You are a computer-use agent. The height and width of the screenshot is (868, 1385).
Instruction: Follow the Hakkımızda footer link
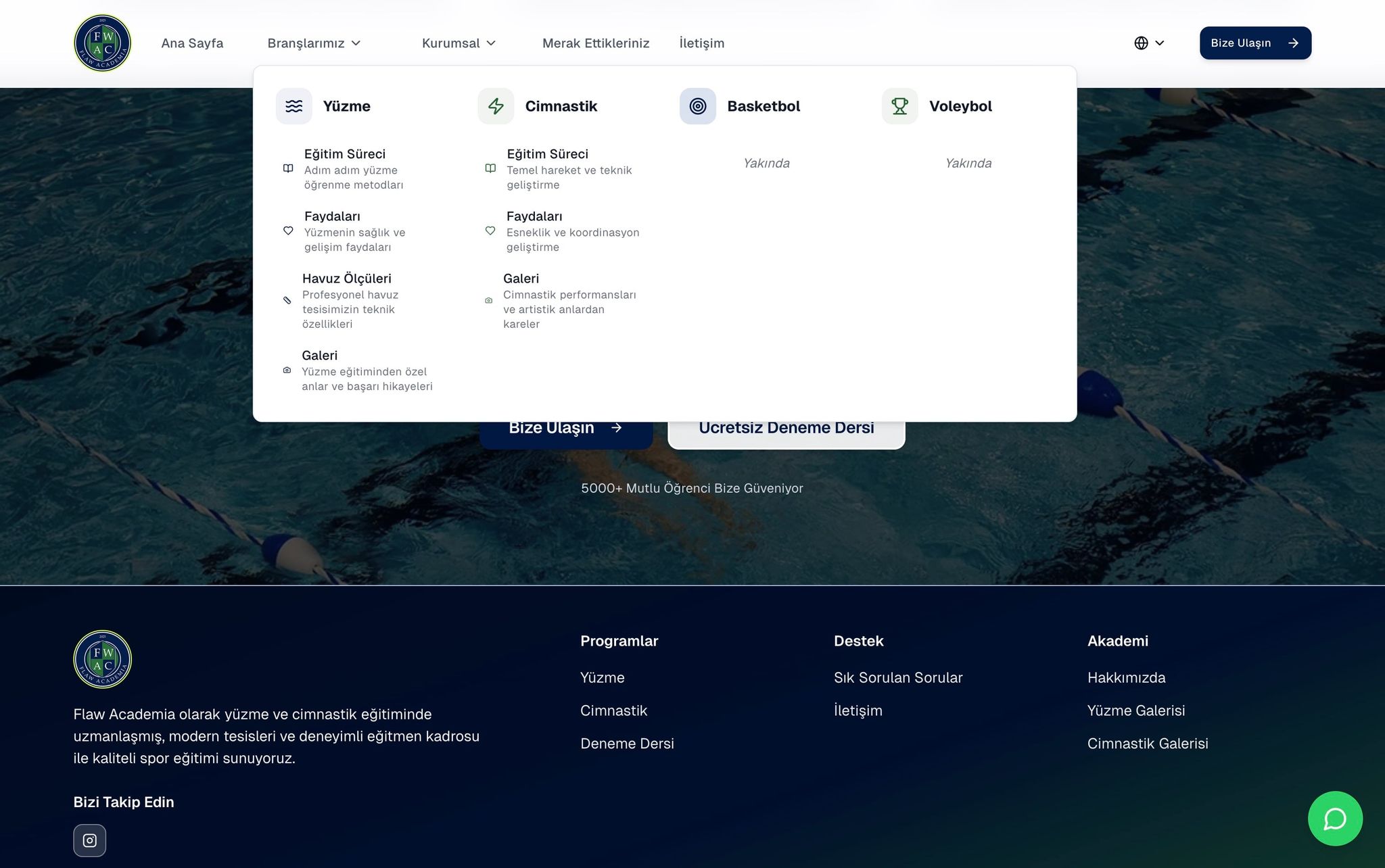tap(1126, 677)
